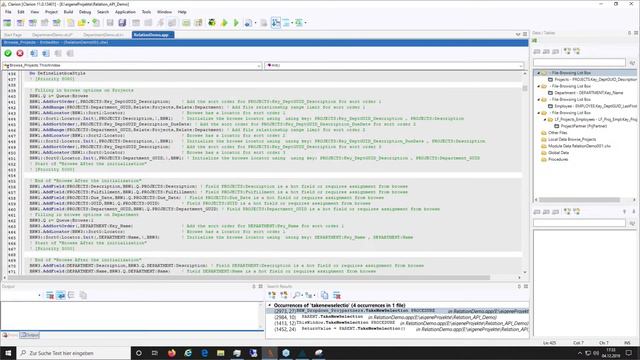Click the grey floppy Save icon
This screenshot has height=360, width=640.
(110, 23)
